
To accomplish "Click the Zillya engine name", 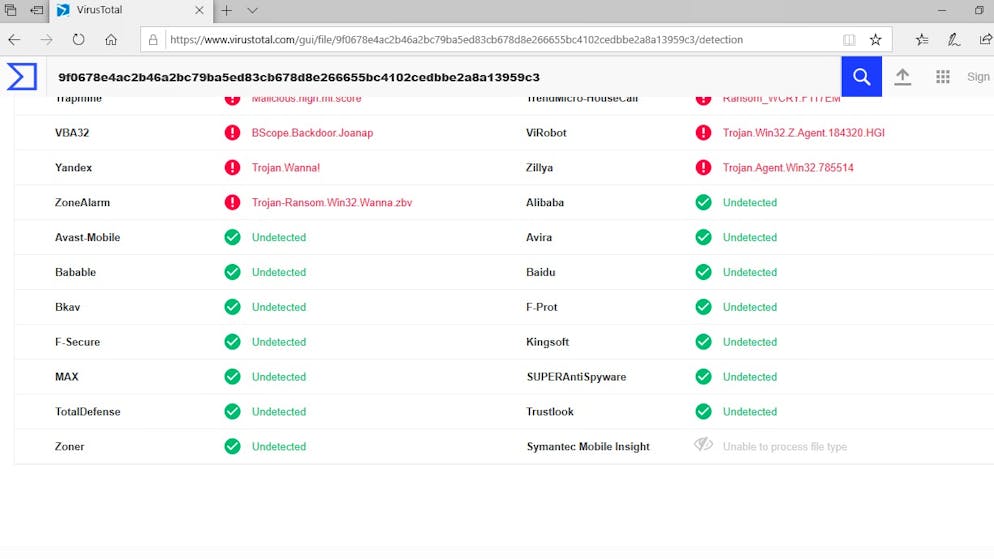I will point(539,167).
